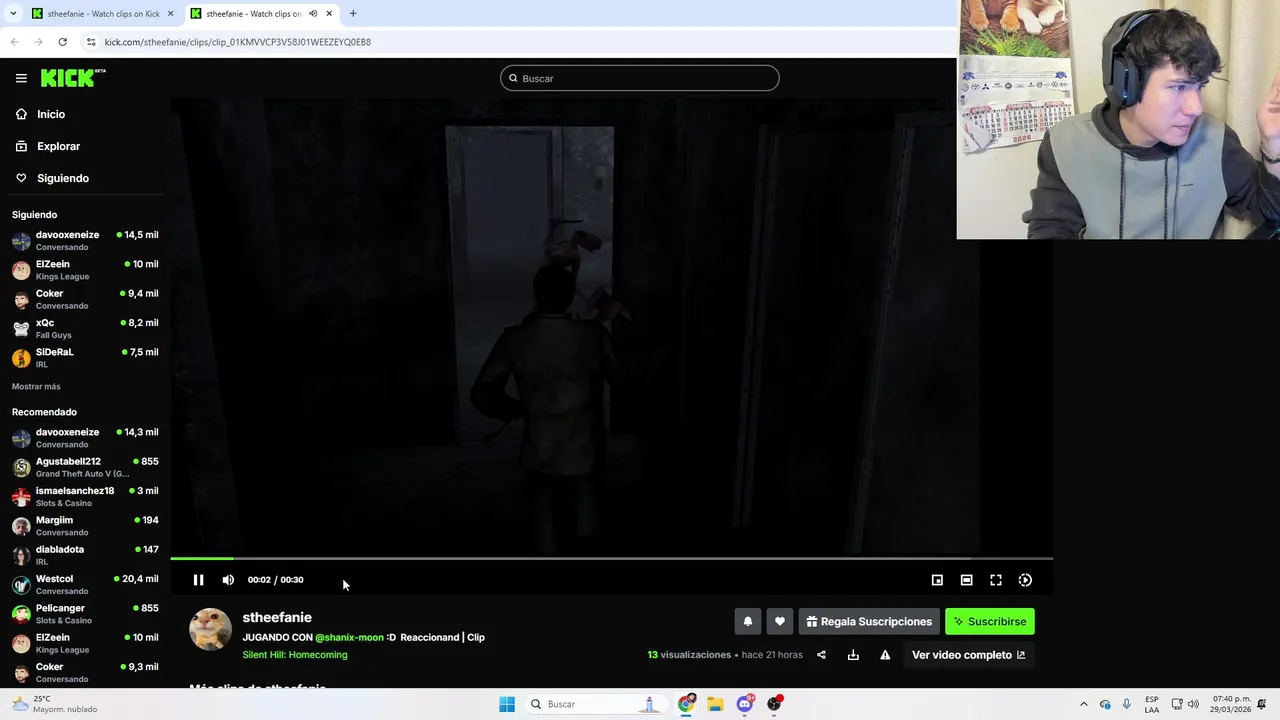Open davooxeneize in Recomendado list
This screenshot has height=720, width=1280.
[x=85, y=438]
